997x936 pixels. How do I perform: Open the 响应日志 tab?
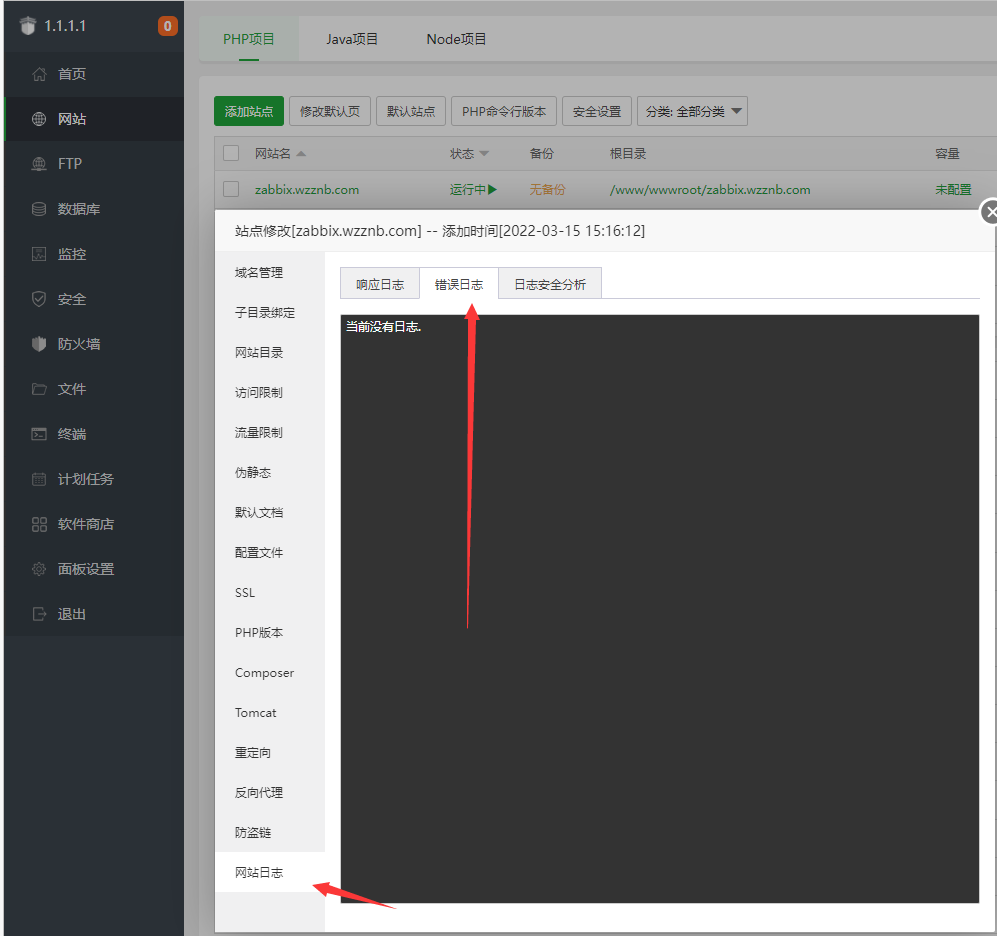point(380,284)
